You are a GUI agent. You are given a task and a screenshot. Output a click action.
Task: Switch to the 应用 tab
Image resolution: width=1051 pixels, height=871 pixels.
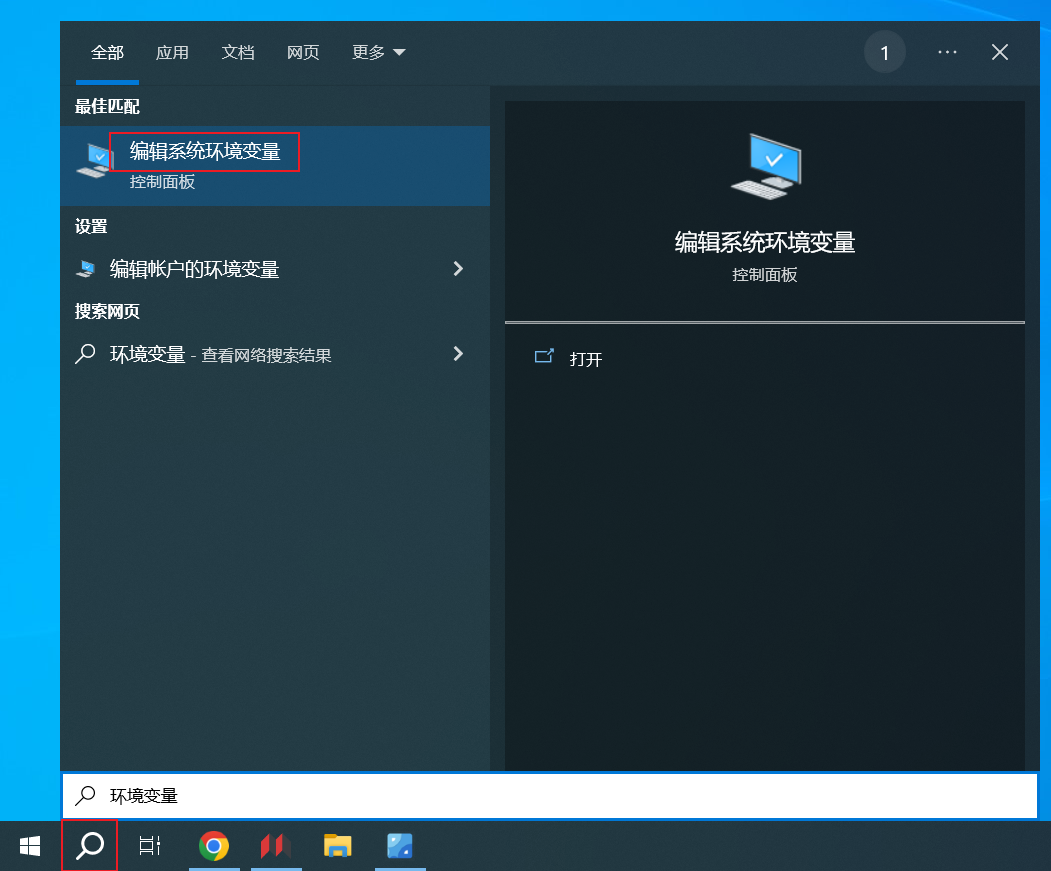[x=172, y=52]
